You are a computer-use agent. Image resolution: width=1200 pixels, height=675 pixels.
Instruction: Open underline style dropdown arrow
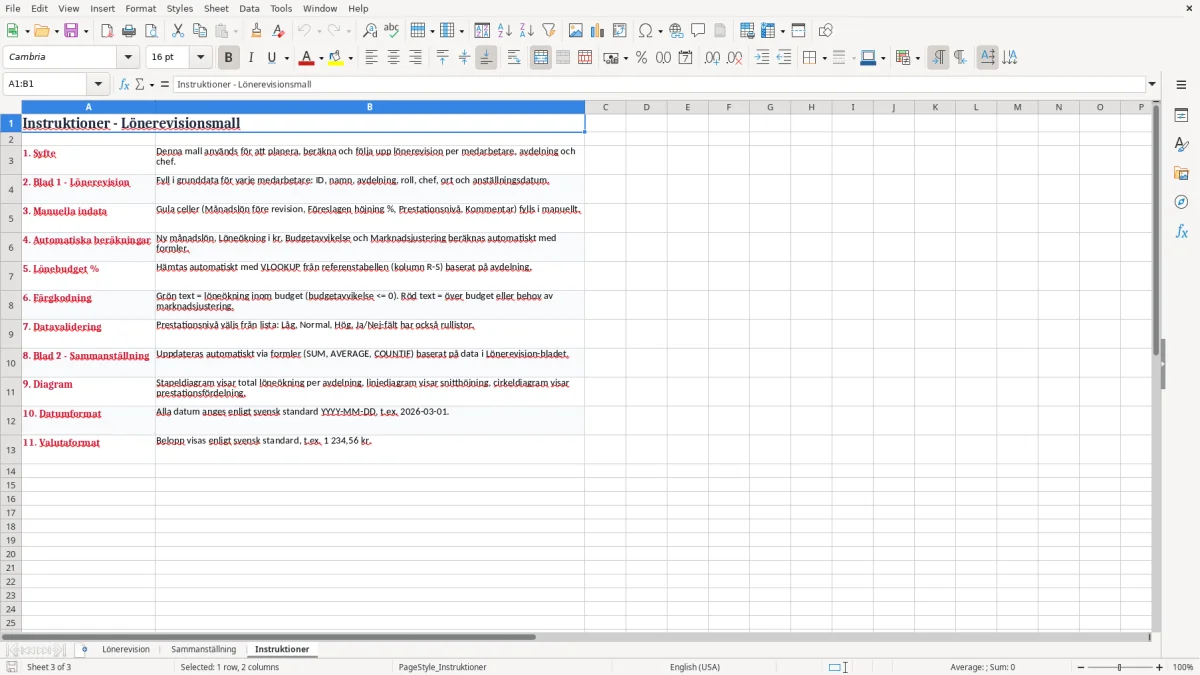(286, 58)
